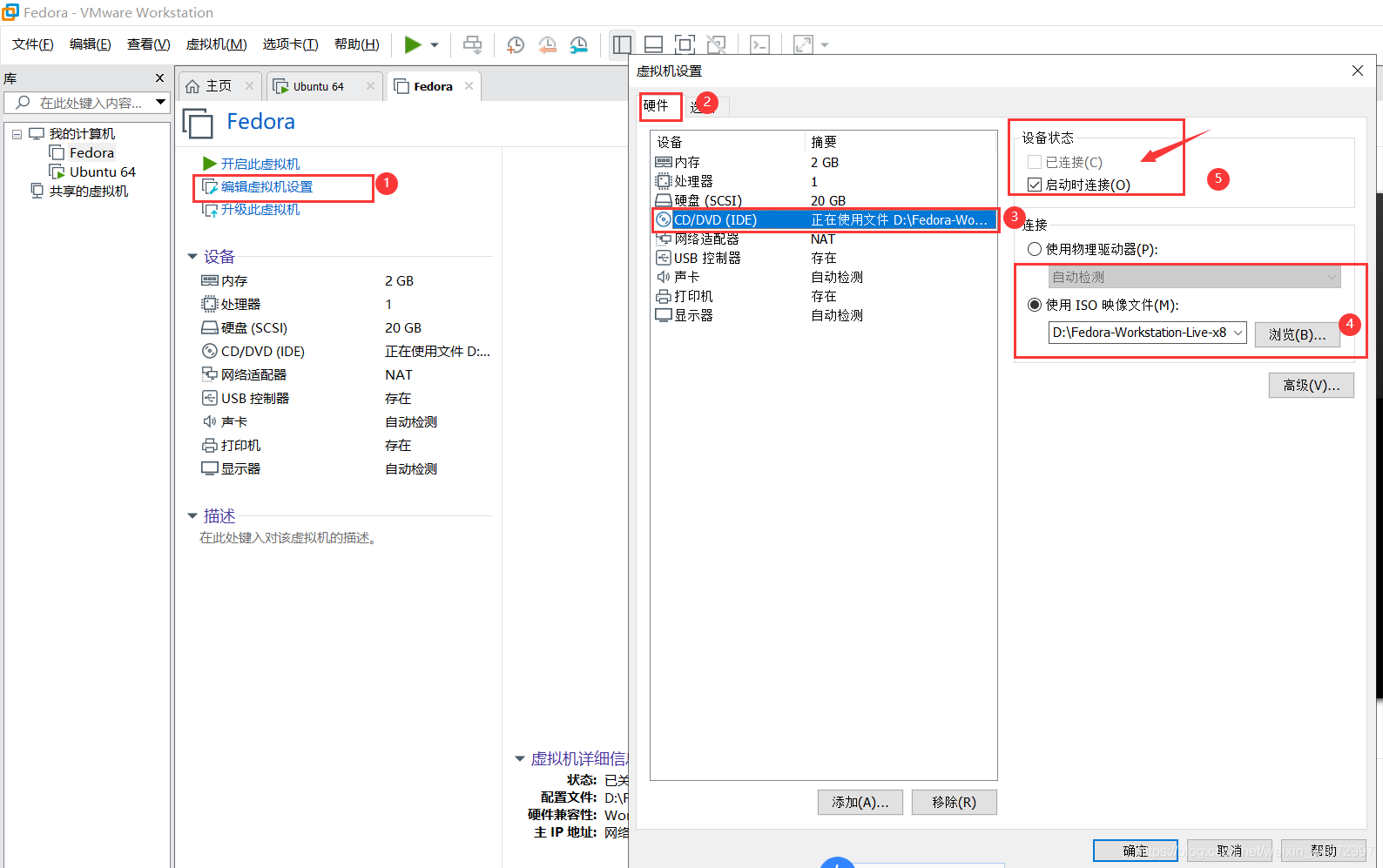Open the 编辑(E) menu

pyautogui.click(x=91, y=44)
